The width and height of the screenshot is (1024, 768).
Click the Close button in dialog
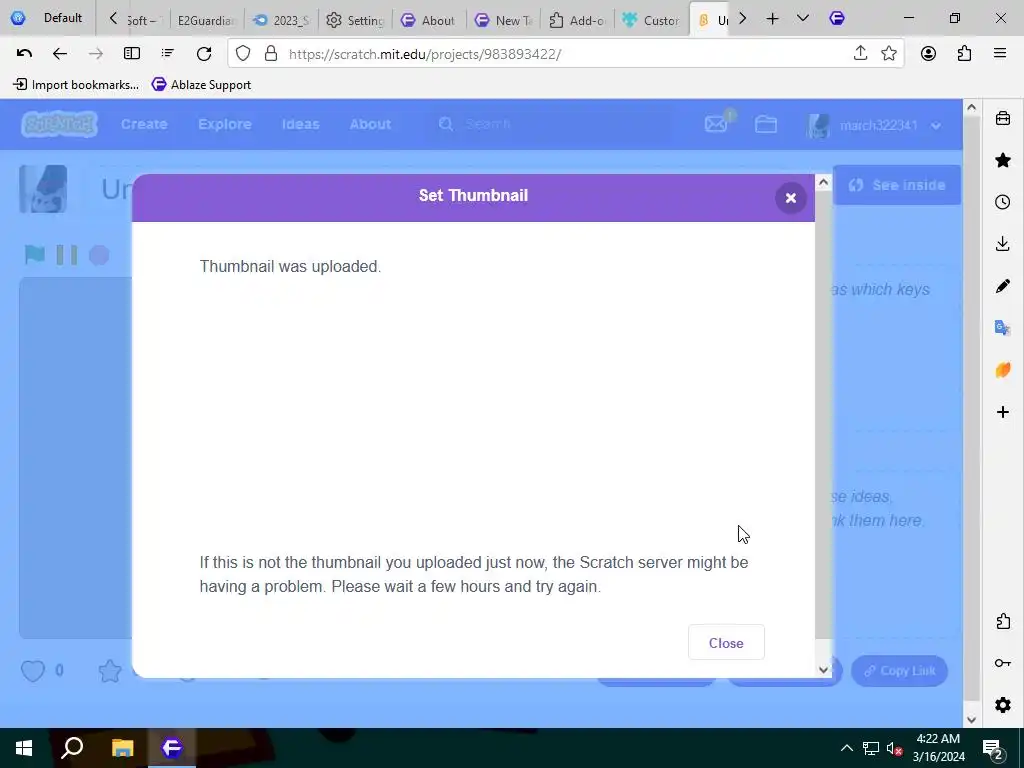tap(726, 643)
